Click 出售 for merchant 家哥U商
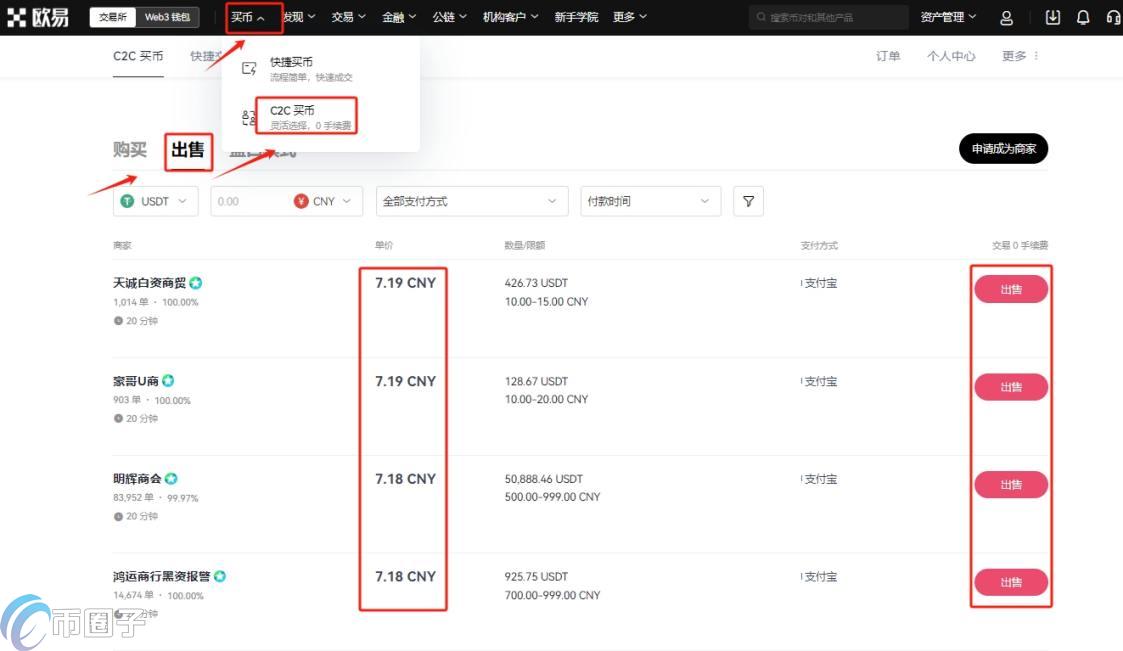The height and width of the screenshot is (651, 1123). (1011, 387)
